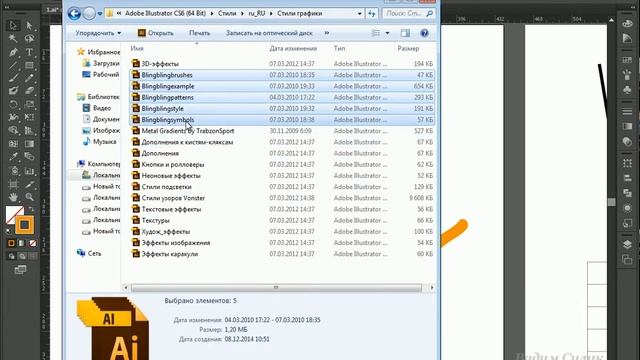Select the Scale tool
This screenshot has width=640, height=360.
(x=29, y=104)
